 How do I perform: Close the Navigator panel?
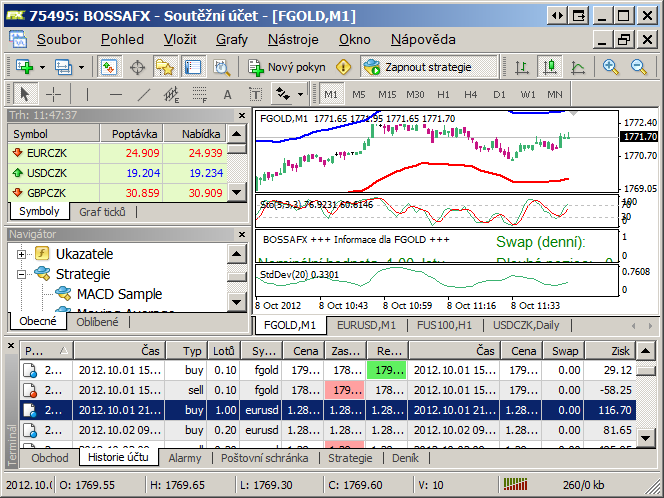[x=242, y=234]
